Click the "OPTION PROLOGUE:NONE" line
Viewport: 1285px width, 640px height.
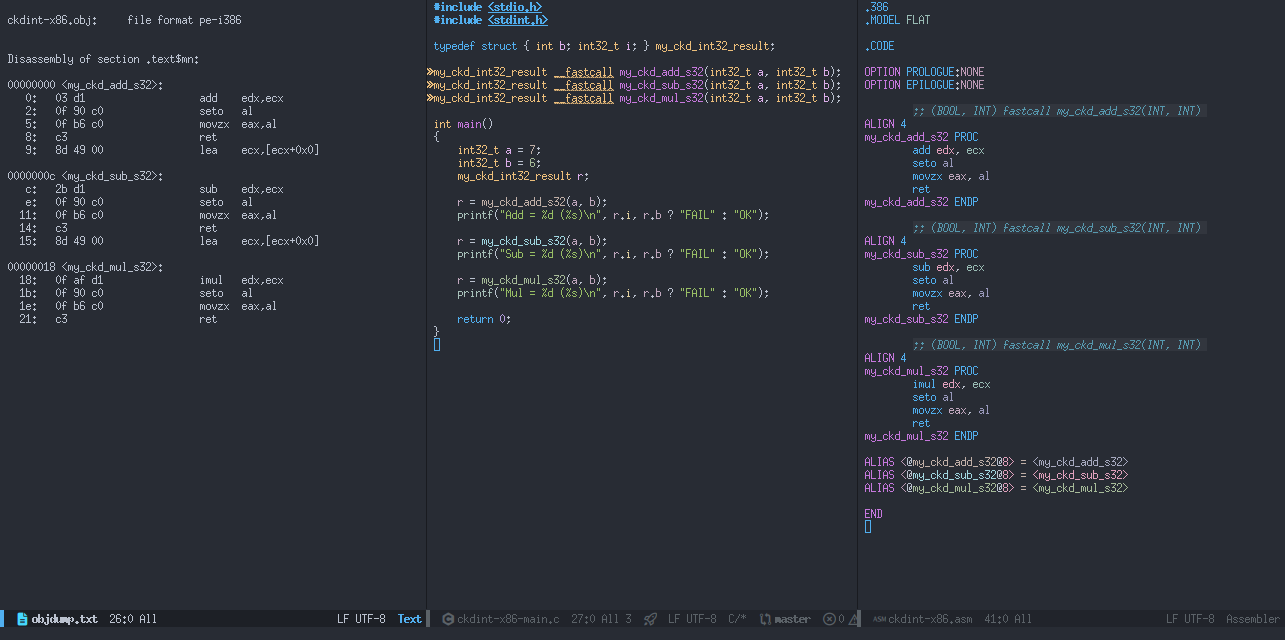pyautogui.click(x=924, y=72)
